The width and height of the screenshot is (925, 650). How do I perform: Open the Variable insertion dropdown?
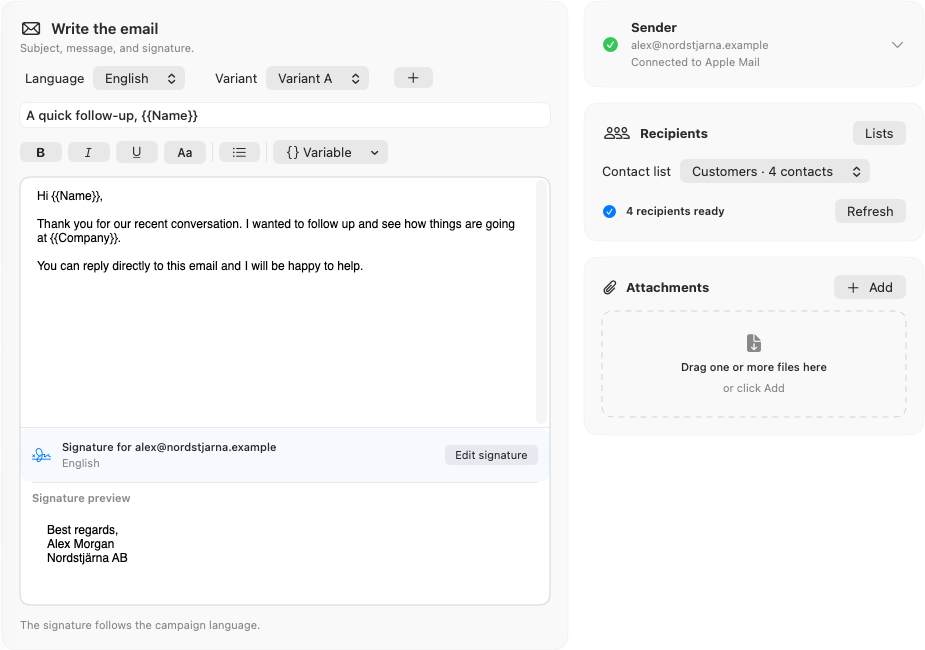pos(330,152)
